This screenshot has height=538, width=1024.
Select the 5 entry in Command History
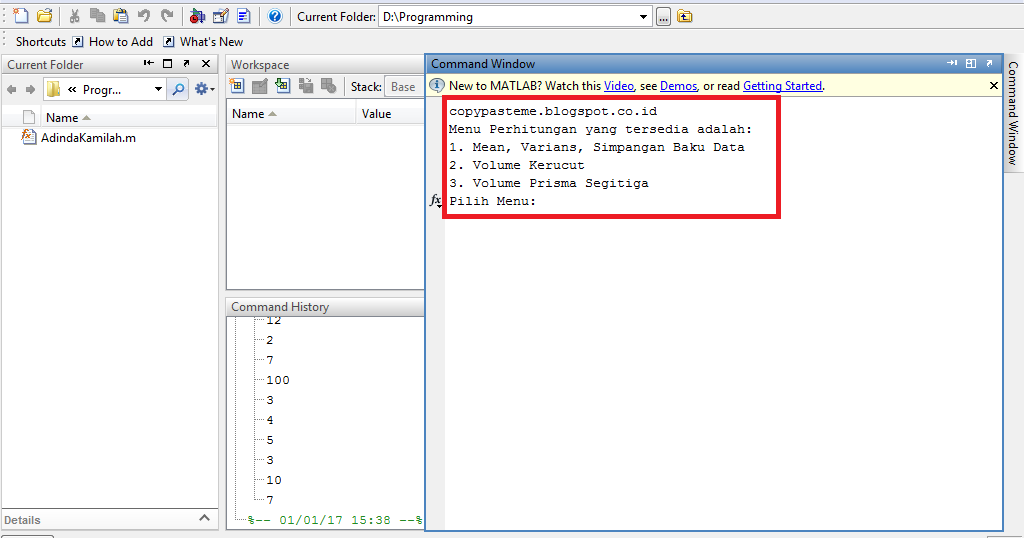tap(270, 440)
